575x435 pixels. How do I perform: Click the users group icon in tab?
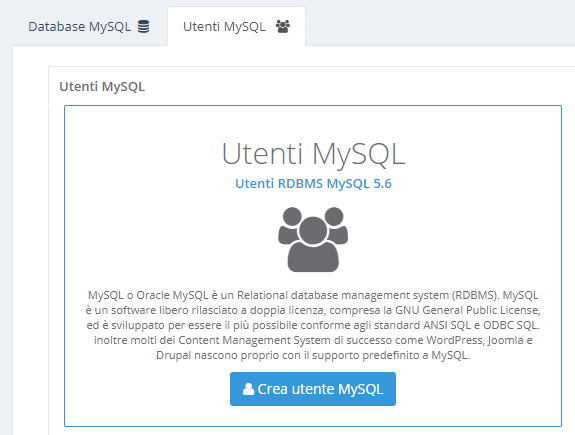pos(283,26)
